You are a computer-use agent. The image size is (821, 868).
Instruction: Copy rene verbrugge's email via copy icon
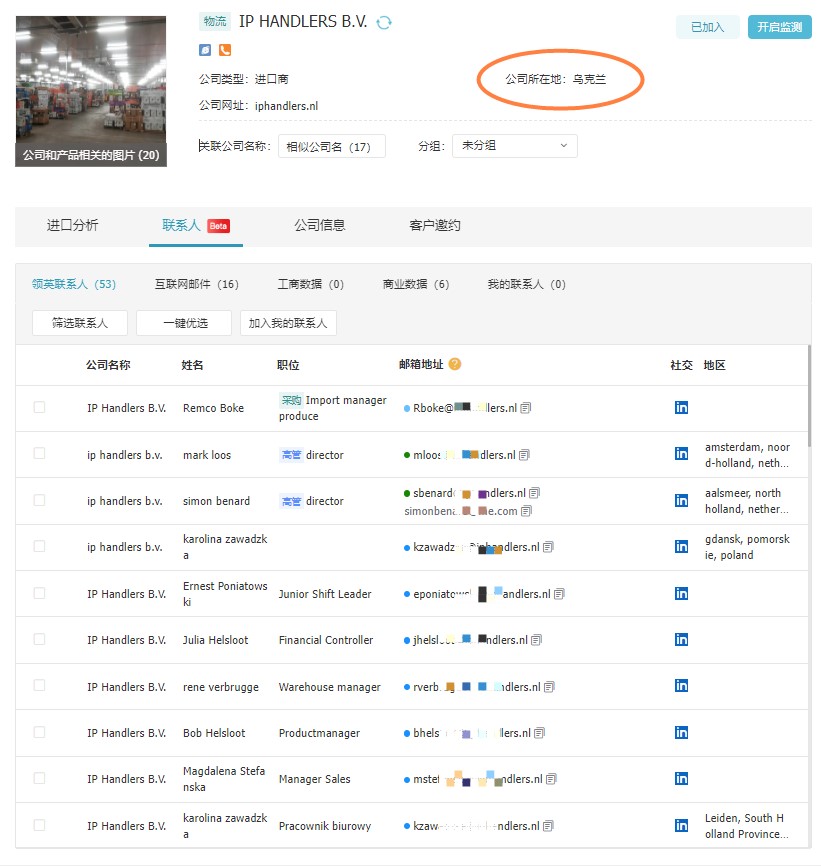coord(549,687)
